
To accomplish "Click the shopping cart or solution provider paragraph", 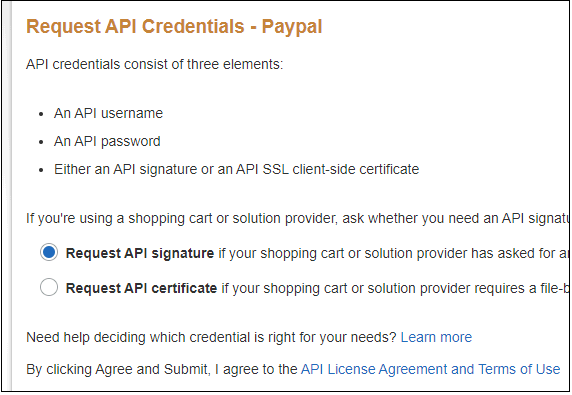I will (298, 218).
